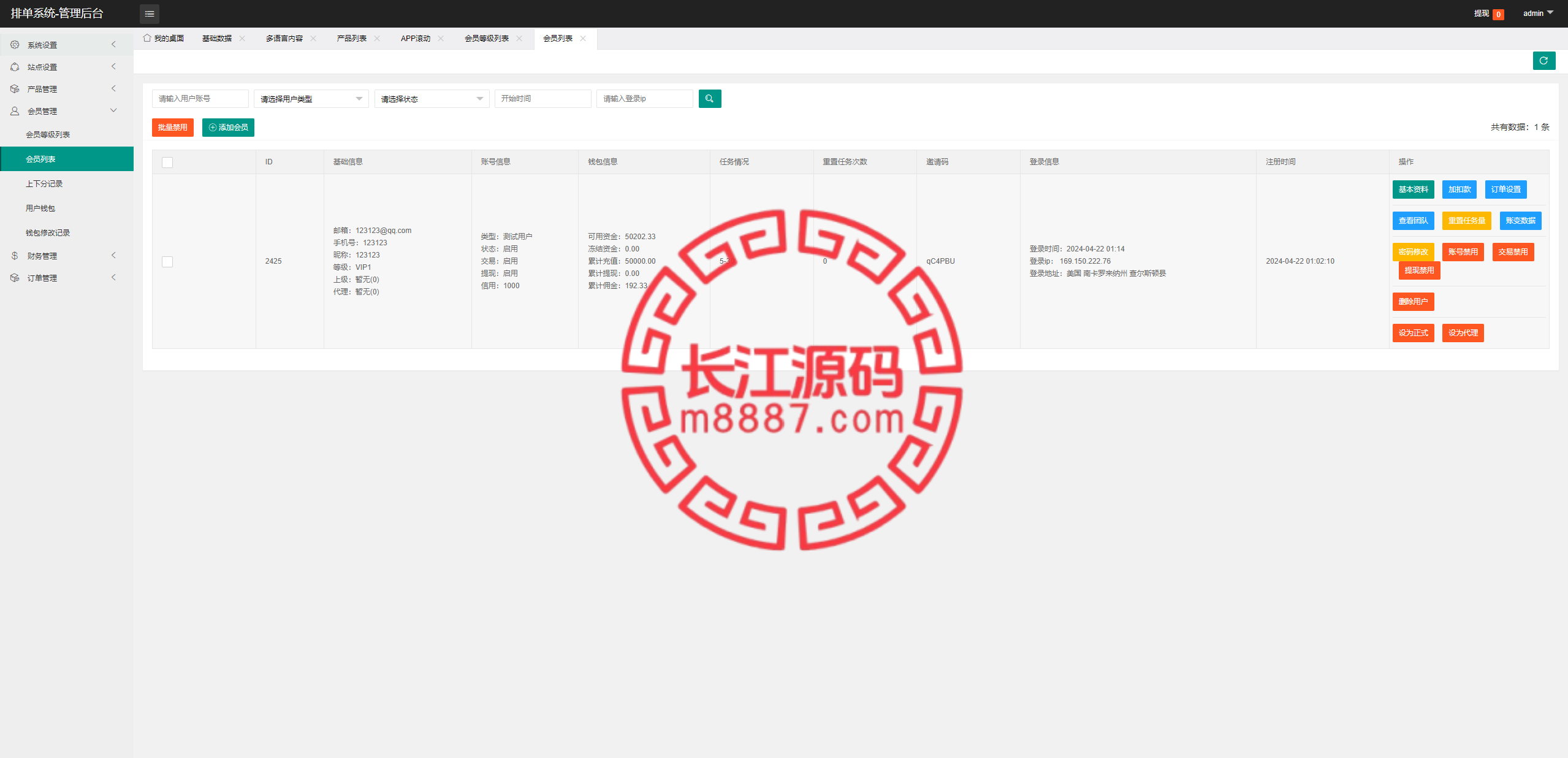Open the 请选择状态 dropdown
The image size is (1568, 758).
432,99
